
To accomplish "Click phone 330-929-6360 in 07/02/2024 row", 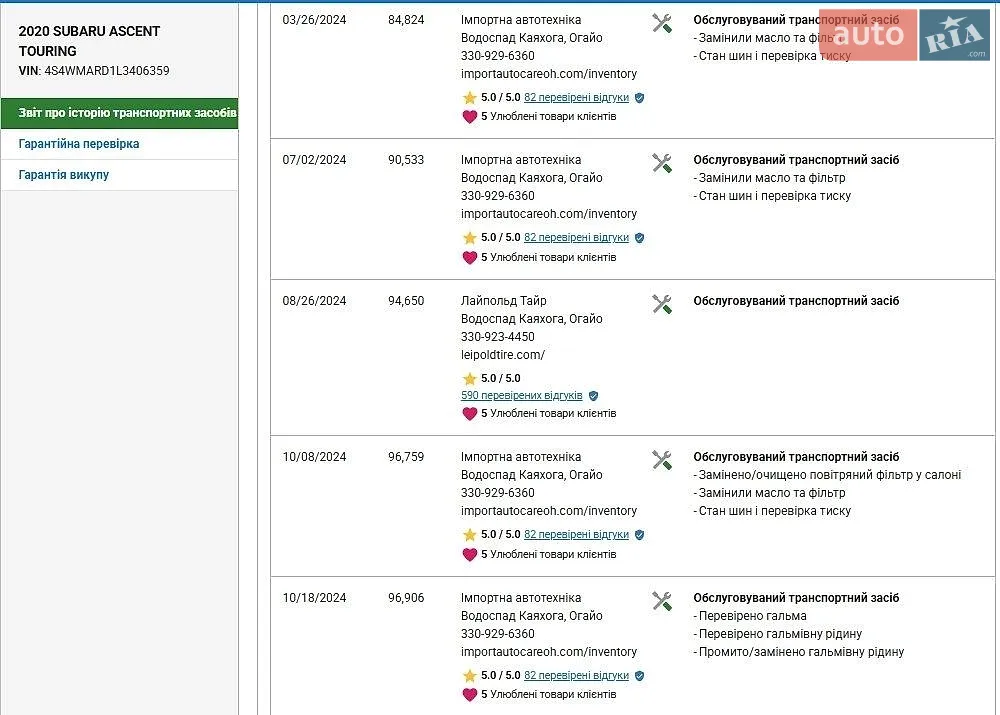I will 498,196.
